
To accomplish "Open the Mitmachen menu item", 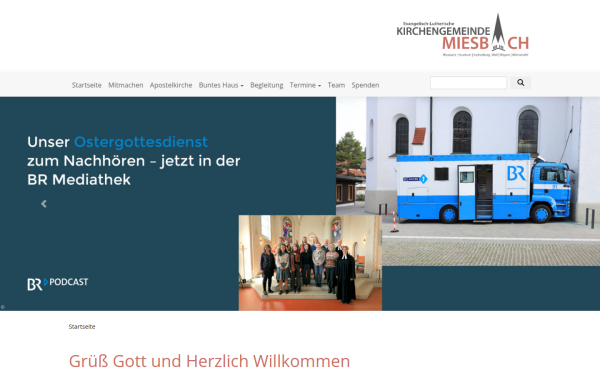I will click(126, 85).
